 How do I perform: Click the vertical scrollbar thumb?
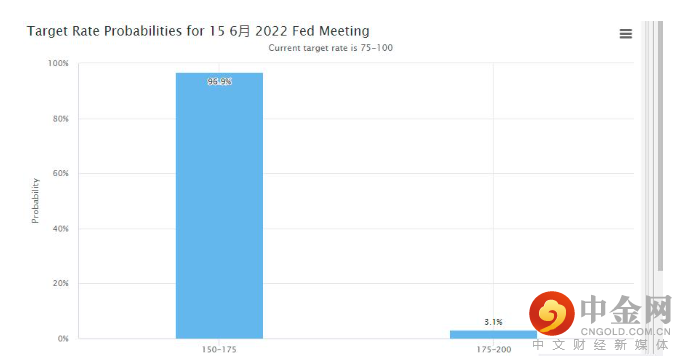[660, 146]
